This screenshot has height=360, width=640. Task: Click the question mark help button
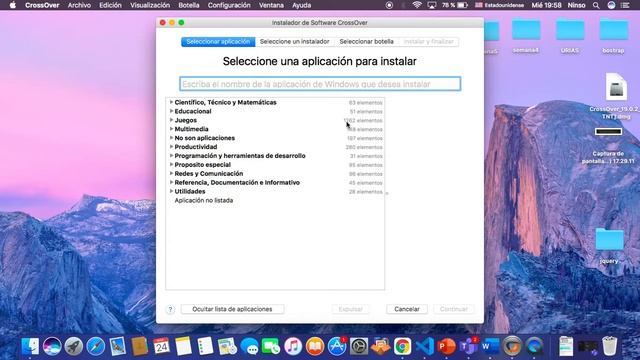click(170, 309)
